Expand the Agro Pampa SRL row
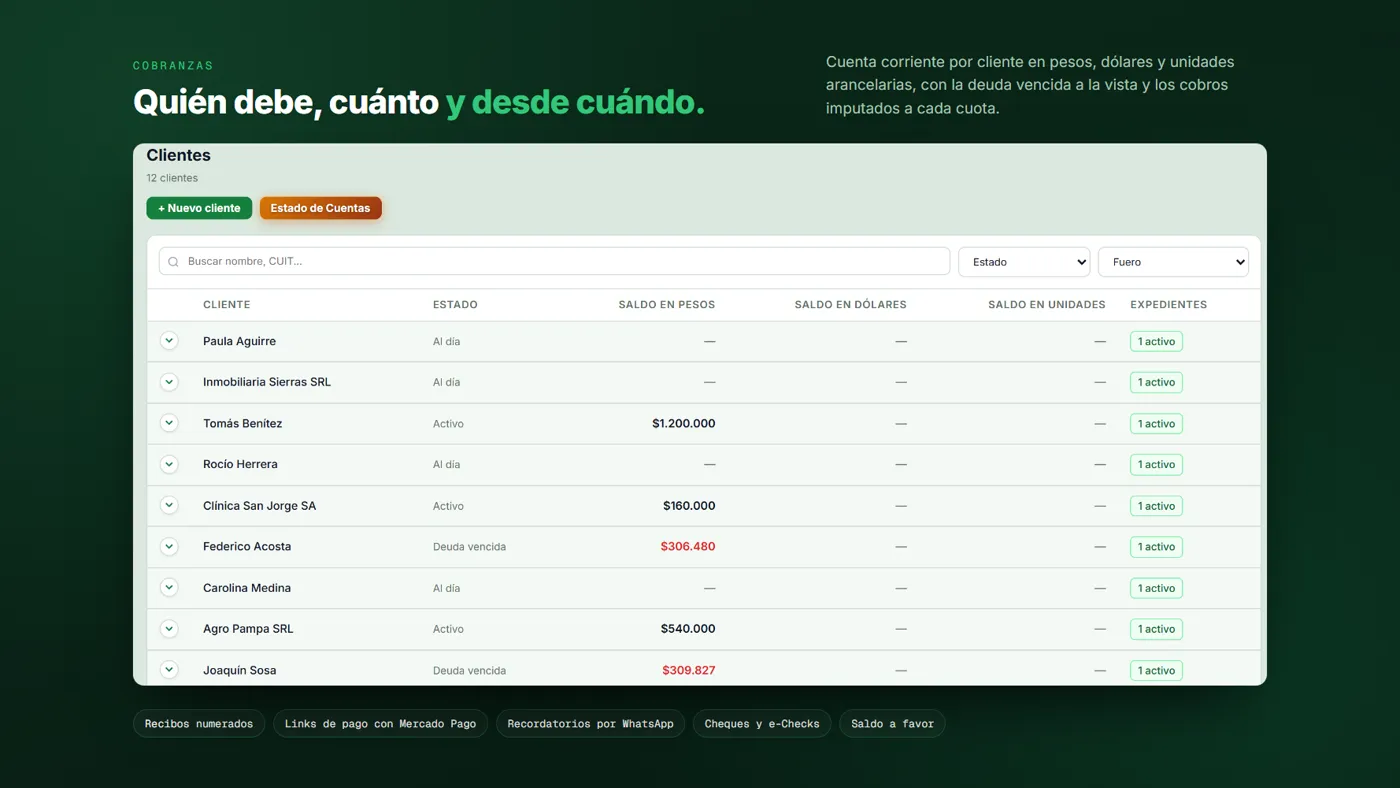The height and width of the screenshot is (788, 1400). [169, 628]
